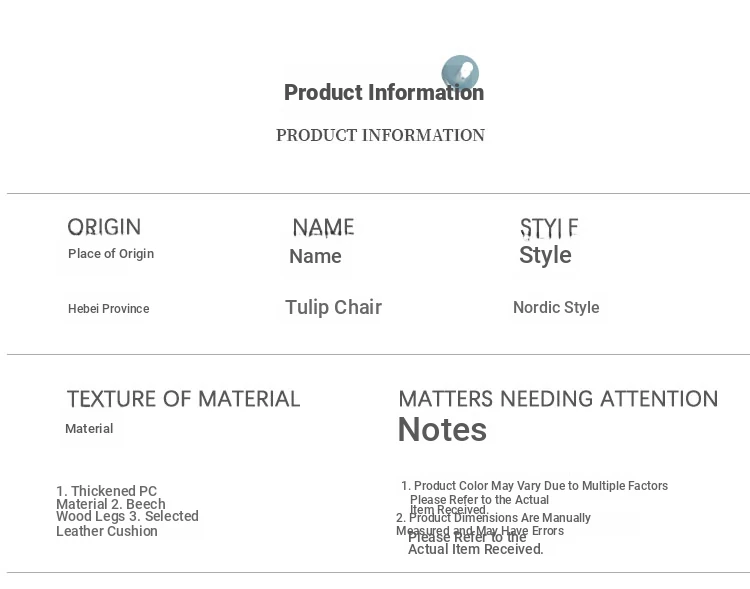Click the note about Product Color variation
The height and width of the screenshot is (589, 750).
(x=540, y=486)
